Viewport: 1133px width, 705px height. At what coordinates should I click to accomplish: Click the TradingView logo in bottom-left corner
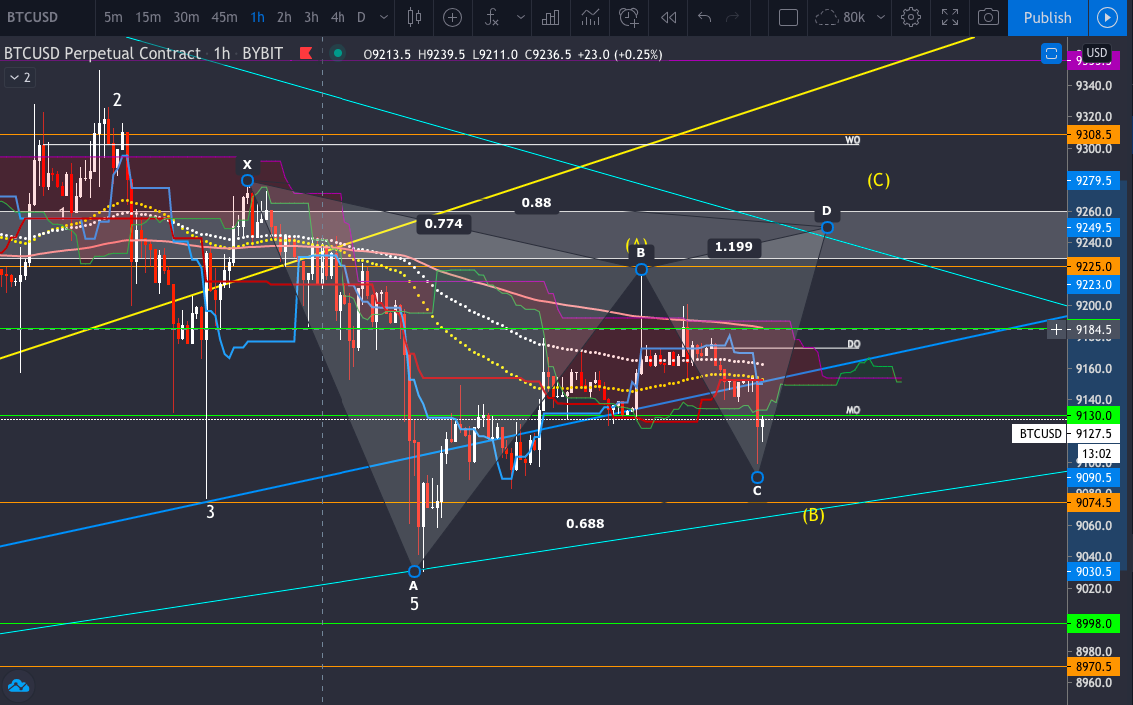tap(18, 685)
